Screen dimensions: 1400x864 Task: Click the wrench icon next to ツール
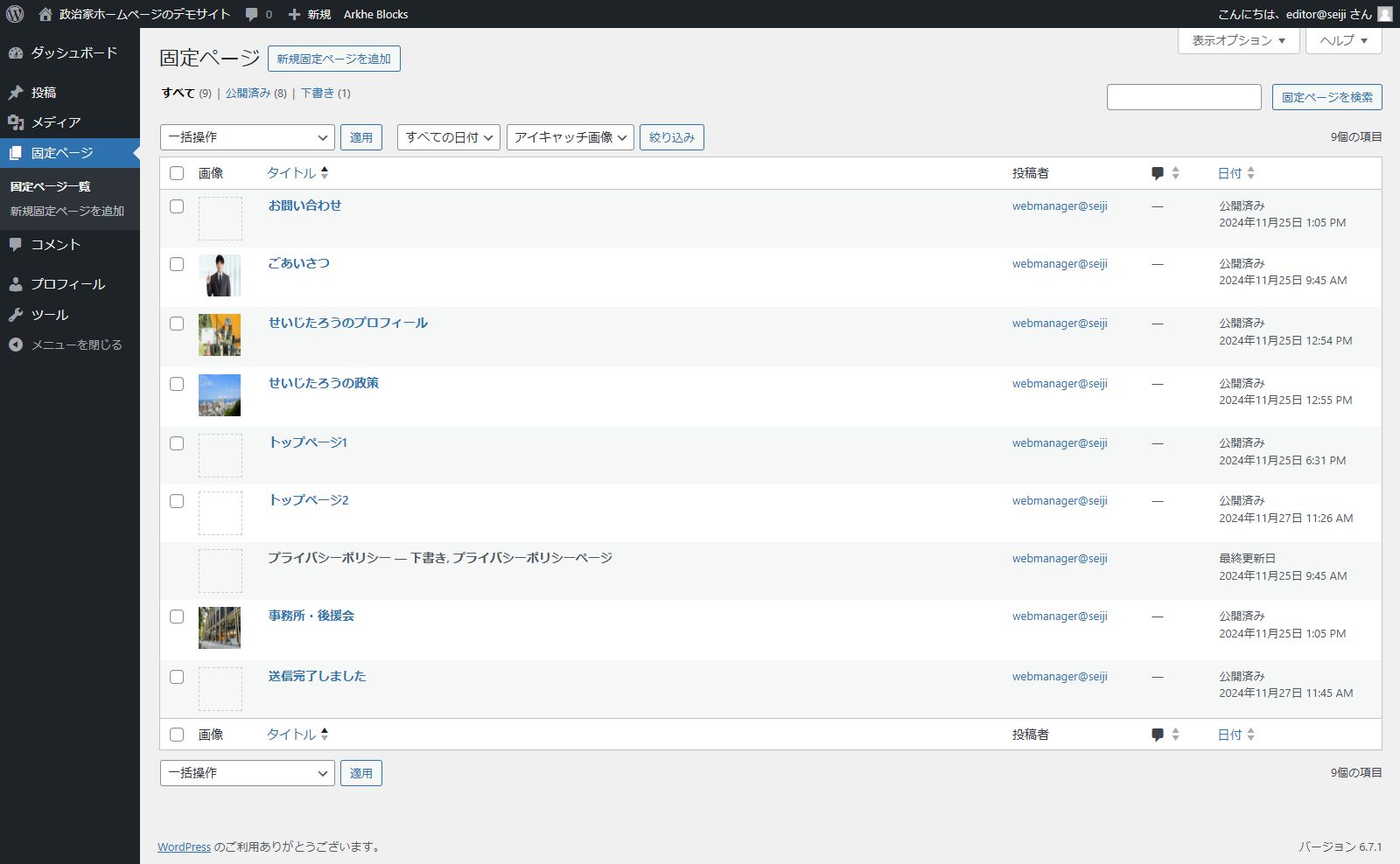pyautogui.click(x=16, y=315)
